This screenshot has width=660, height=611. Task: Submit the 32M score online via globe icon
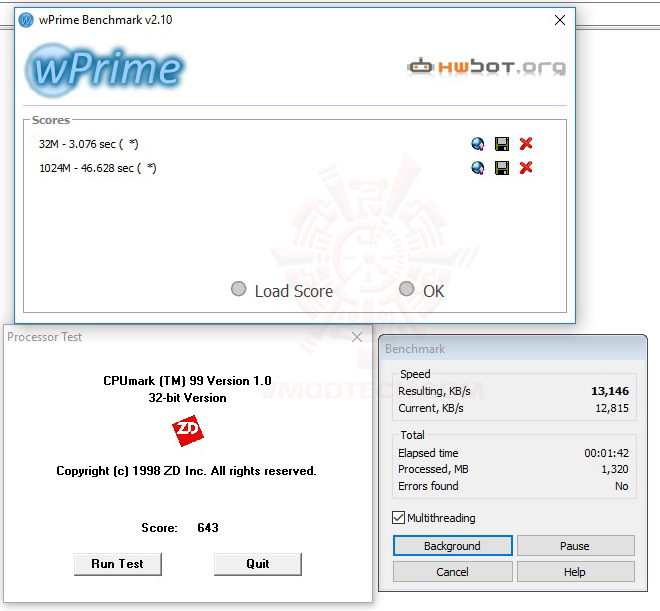point(478,144)
